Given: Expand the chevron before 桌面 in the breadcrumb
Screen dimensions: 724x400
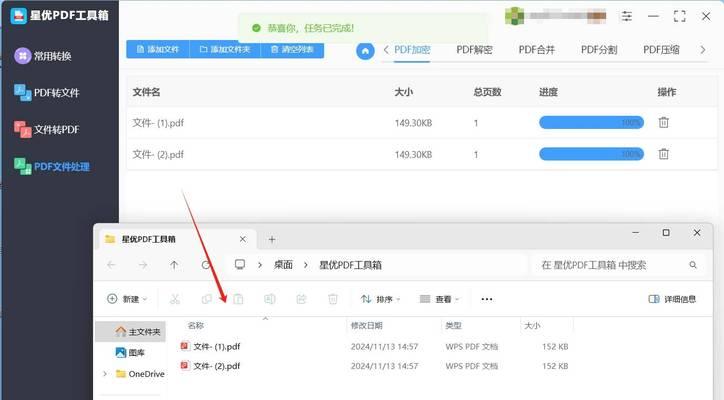Looking at the screenshot, I should click(260, 265).
